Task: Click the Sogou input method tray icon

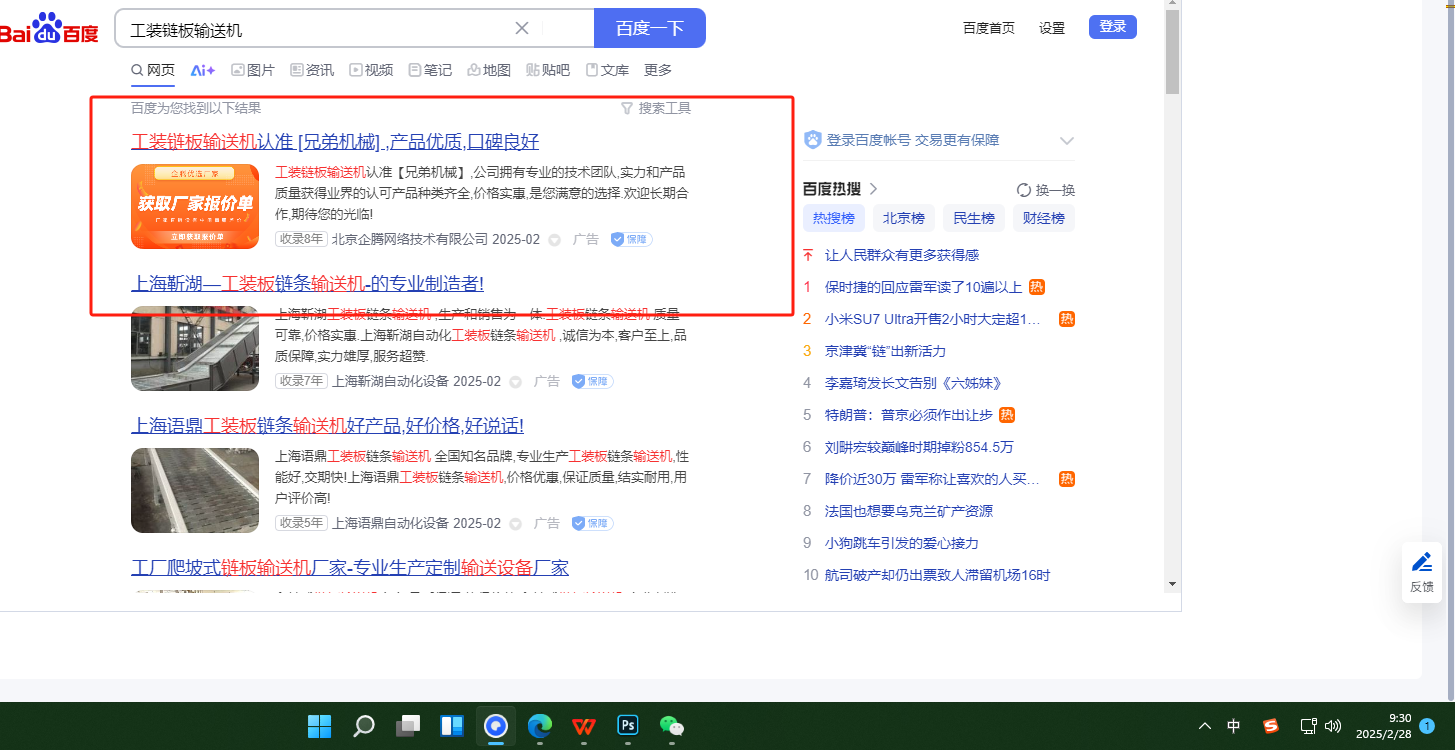Action: 1270,726
